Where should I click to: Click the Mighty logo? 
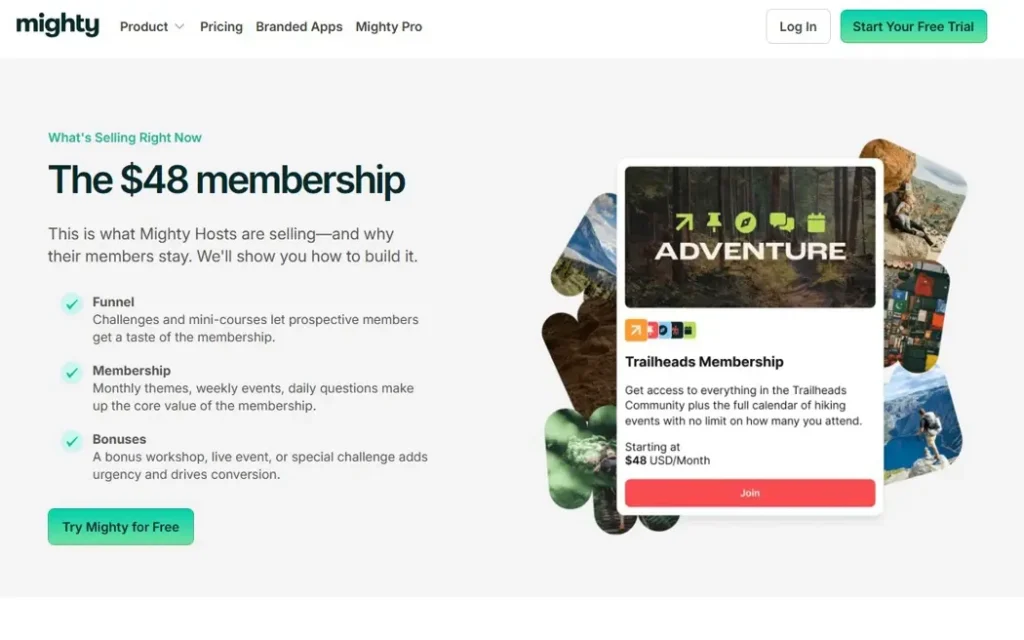(x=57, y=25)
